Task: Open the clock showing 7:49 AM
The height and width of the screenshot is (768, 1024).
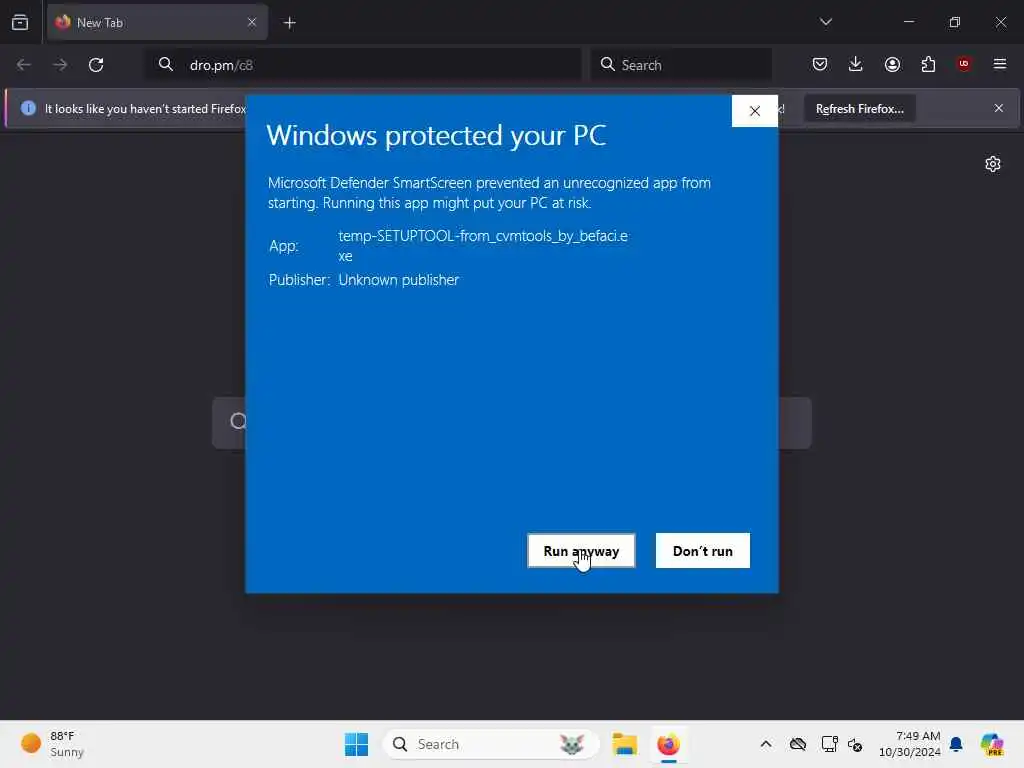Action: coord(910,744)
